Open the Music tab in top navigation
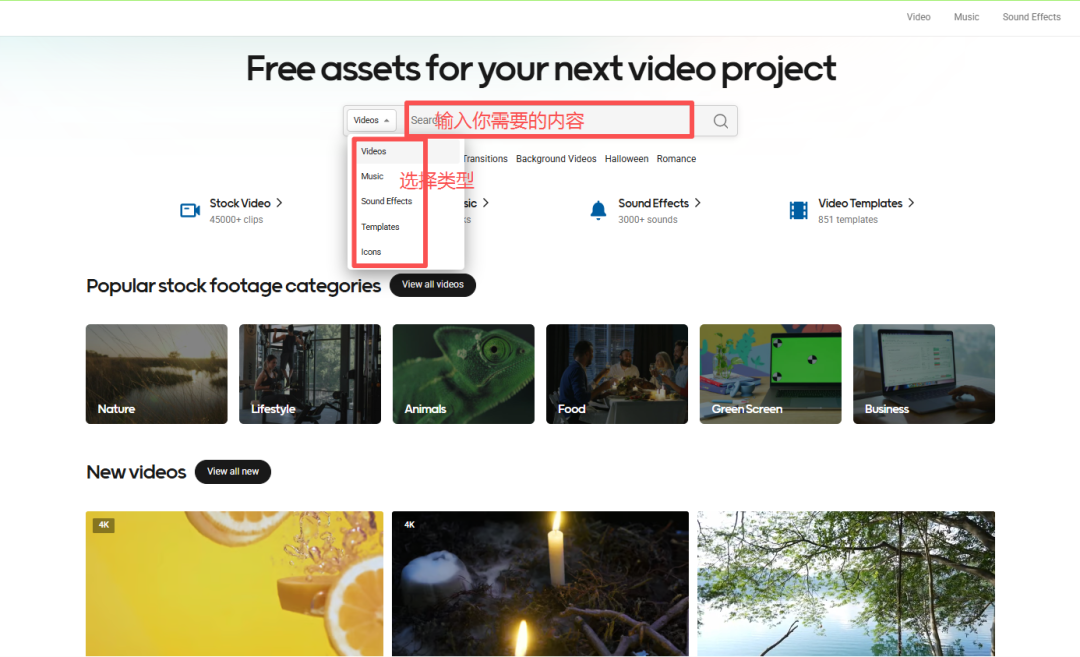Image resolution: width=1080 pixels, height=657 pixels. pyautogui.click(x=966, y=17)
